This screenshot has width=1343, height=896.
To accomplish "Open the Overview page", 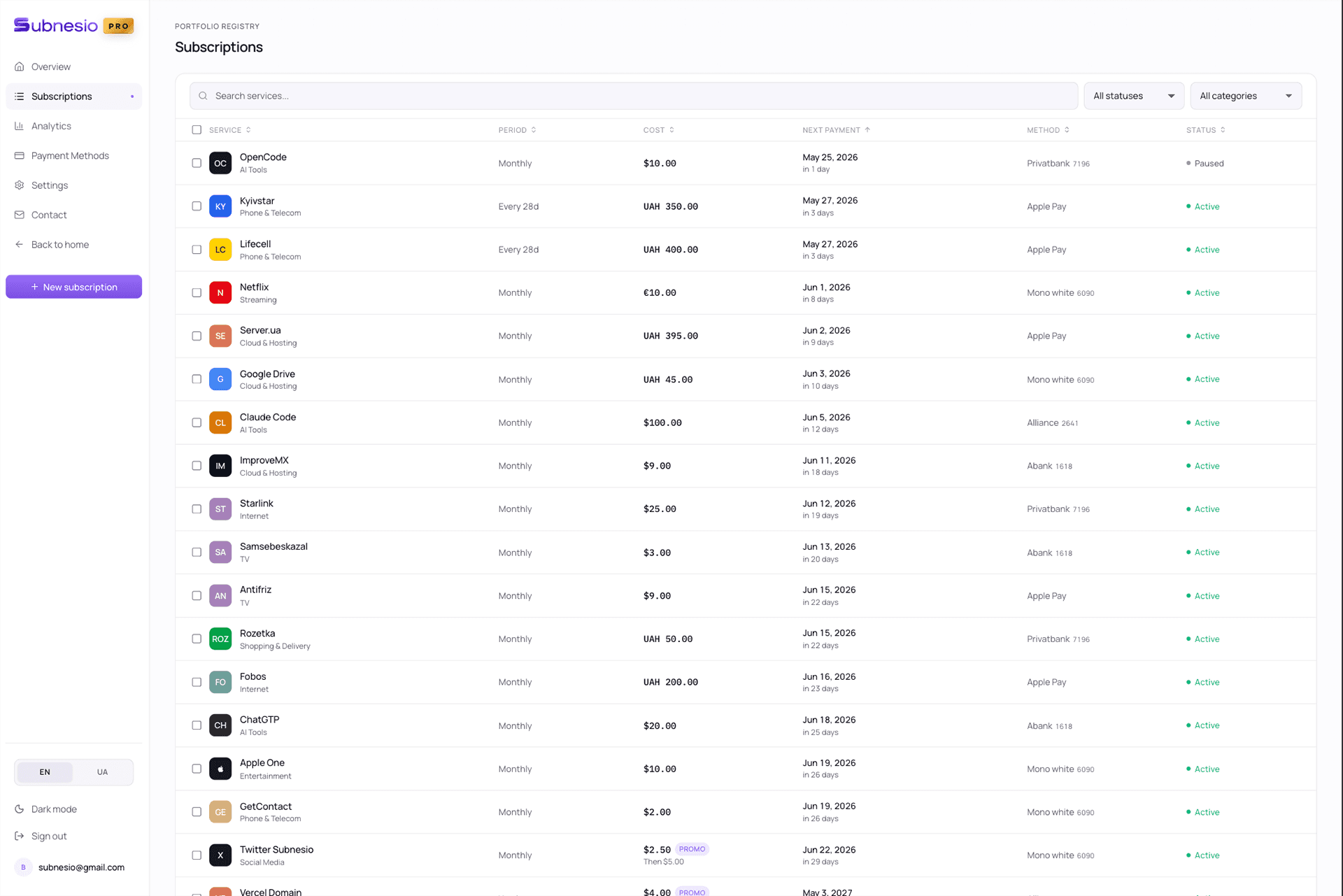I will [73, 66].
